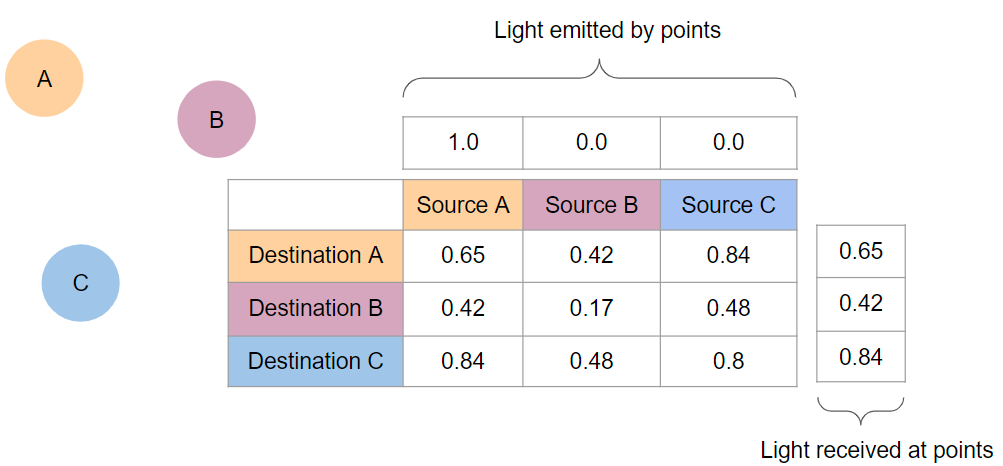Select the Source C column header
This screenshot has height=466, width=1003.
[x=728, y=205]
